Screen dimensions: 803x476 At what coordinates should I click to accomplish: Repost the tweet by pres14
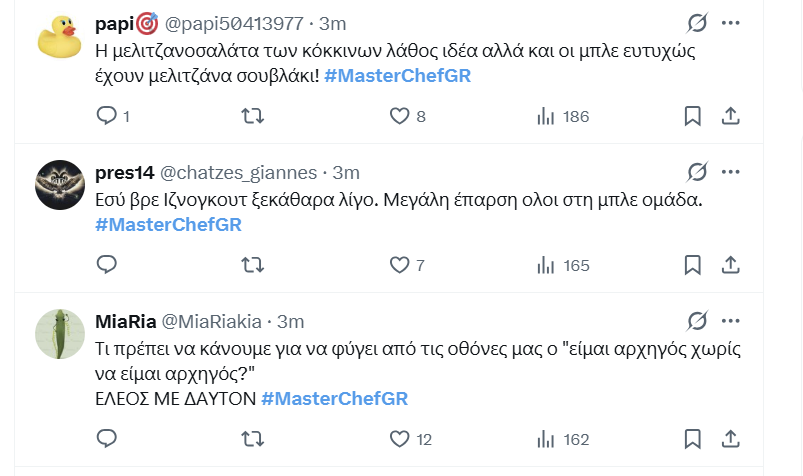254,265
